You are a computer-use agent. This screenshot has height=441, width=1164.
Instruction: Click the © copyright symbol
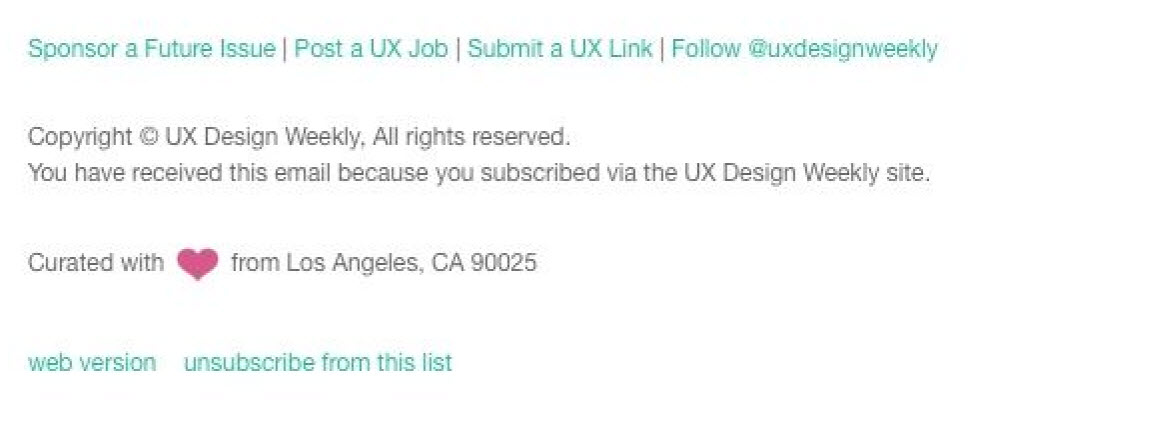click(148, 137)
